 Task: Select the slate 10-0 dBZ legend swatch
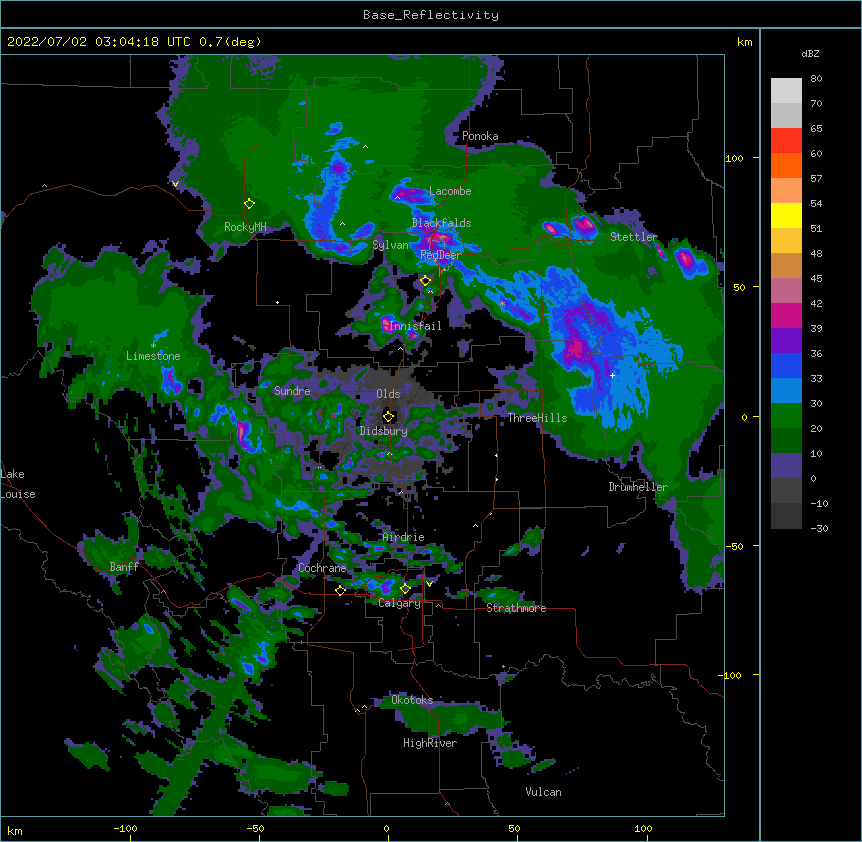786,466
